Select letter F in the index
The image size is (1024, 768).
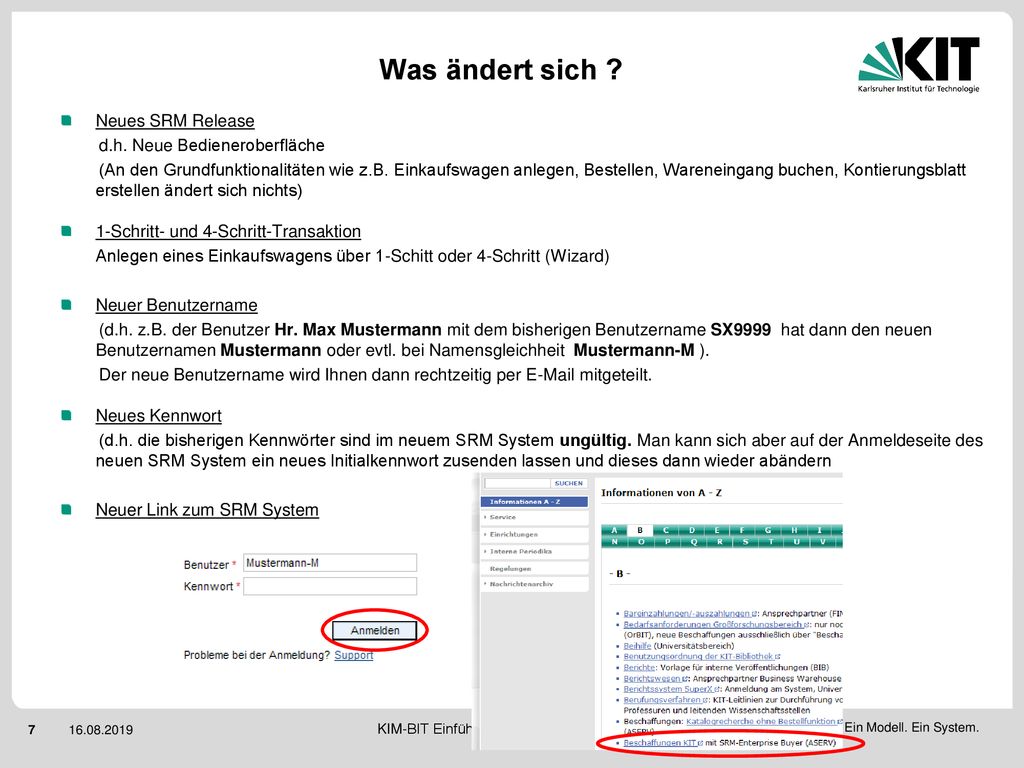pyautogui.click(x=742, y=530)
